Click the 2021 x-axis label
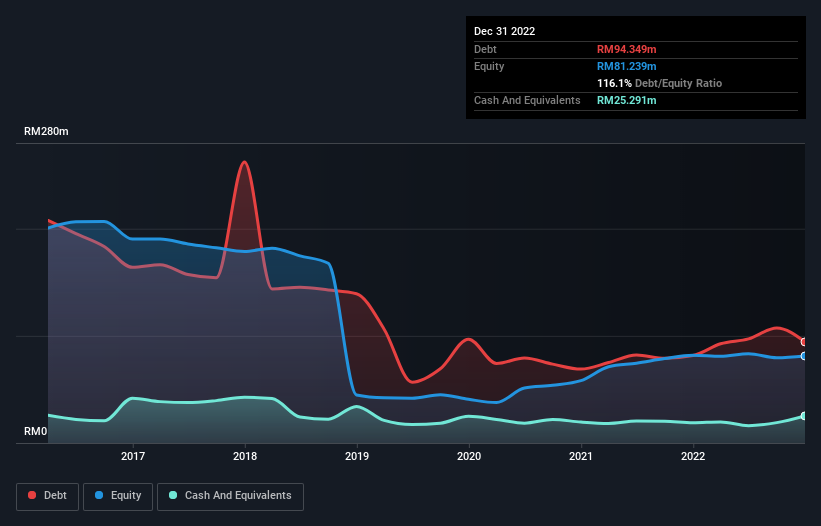The height and width of the screenshot is (526, 821). 581,456
